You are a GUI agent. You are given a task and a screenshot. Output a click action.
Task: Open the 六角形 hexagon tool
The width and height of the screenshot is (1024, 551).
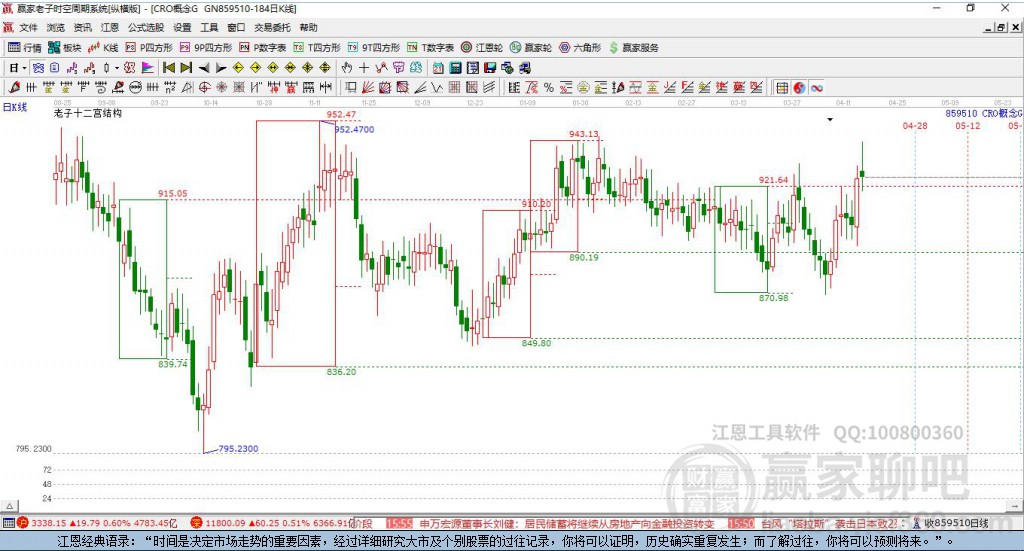(x=580, y=48)
